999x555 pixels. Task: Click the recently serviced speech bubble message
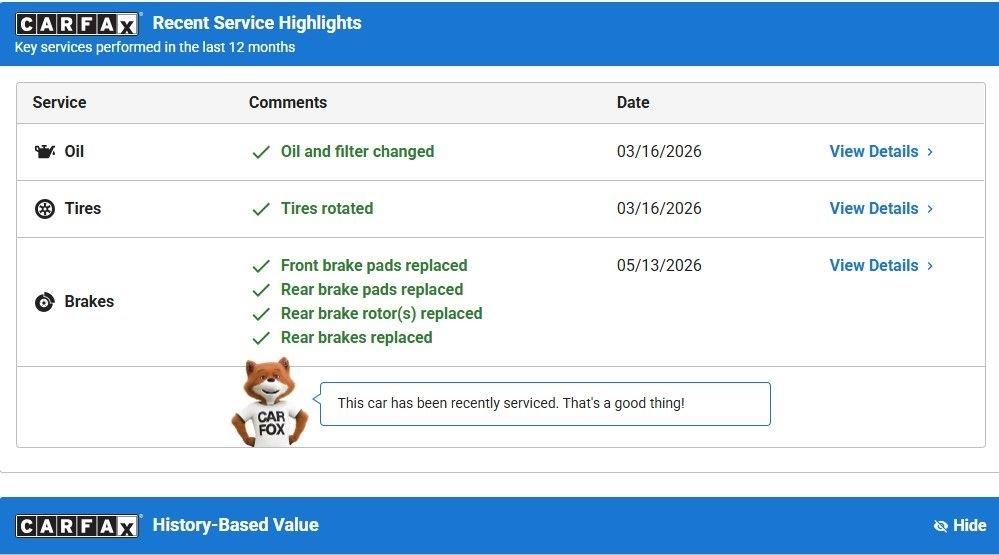click(545, 404)
